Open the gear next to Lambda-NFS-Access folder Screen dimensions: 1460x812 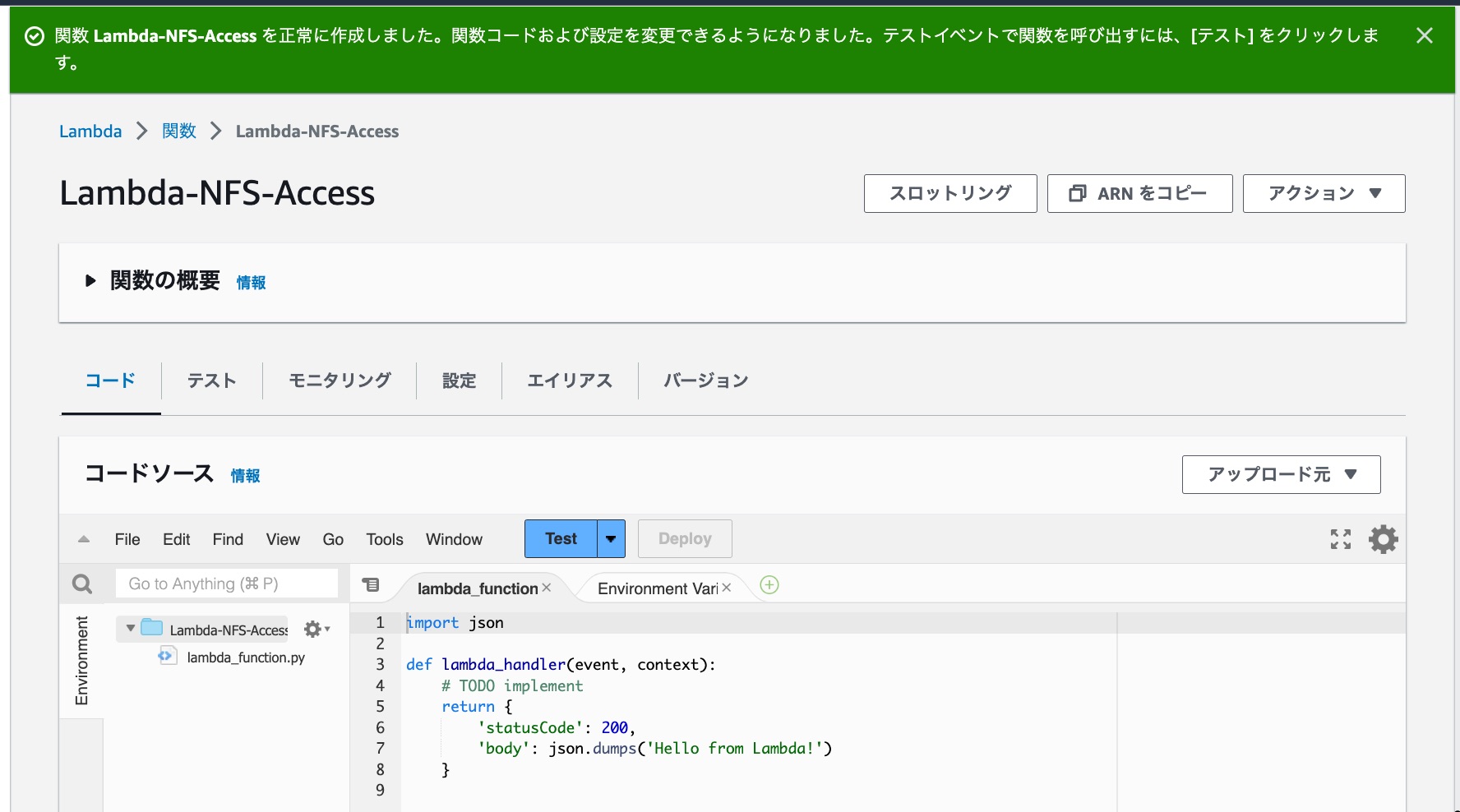point(313,629)
